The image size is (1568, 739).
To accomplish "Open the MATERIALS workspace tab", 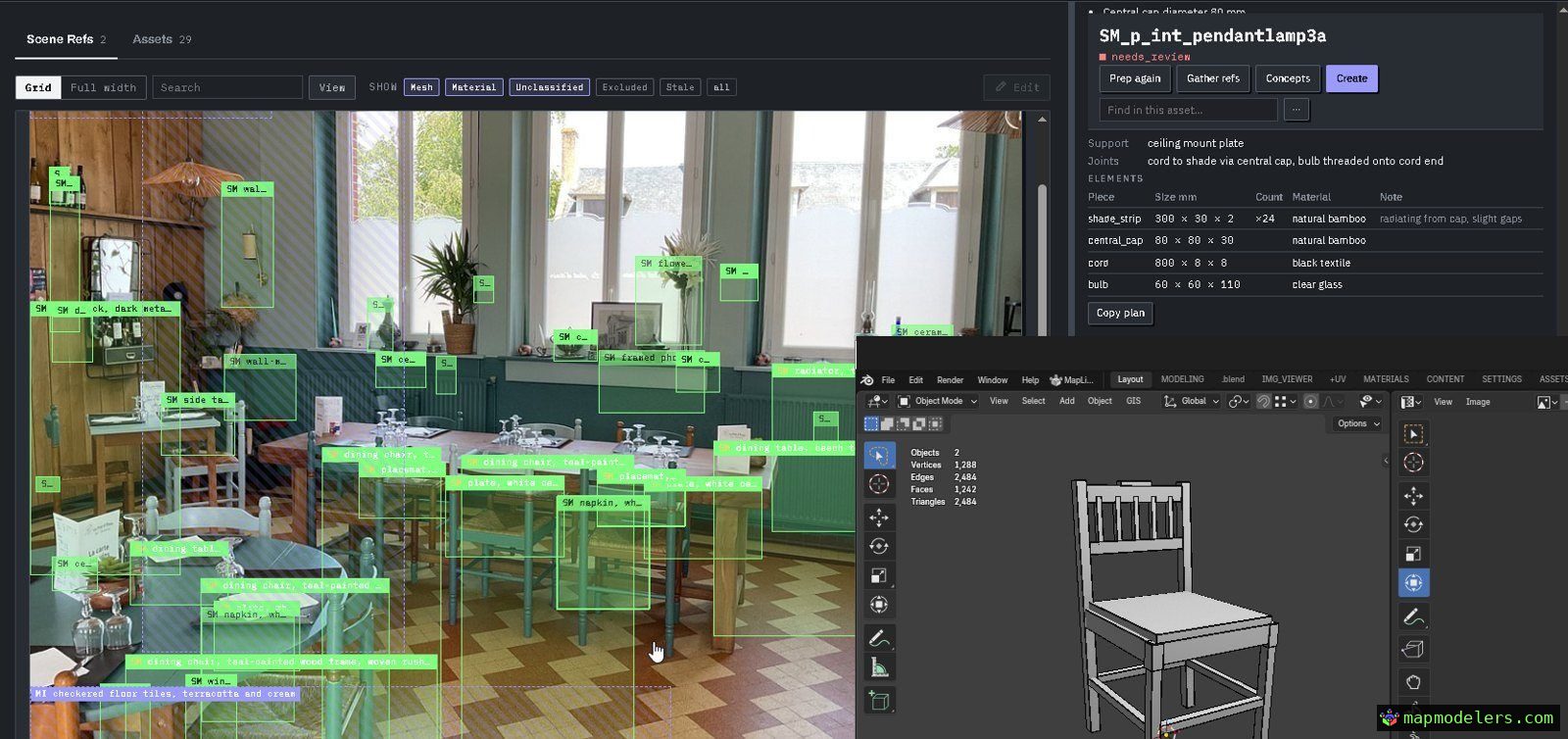I will point(1386,379).
